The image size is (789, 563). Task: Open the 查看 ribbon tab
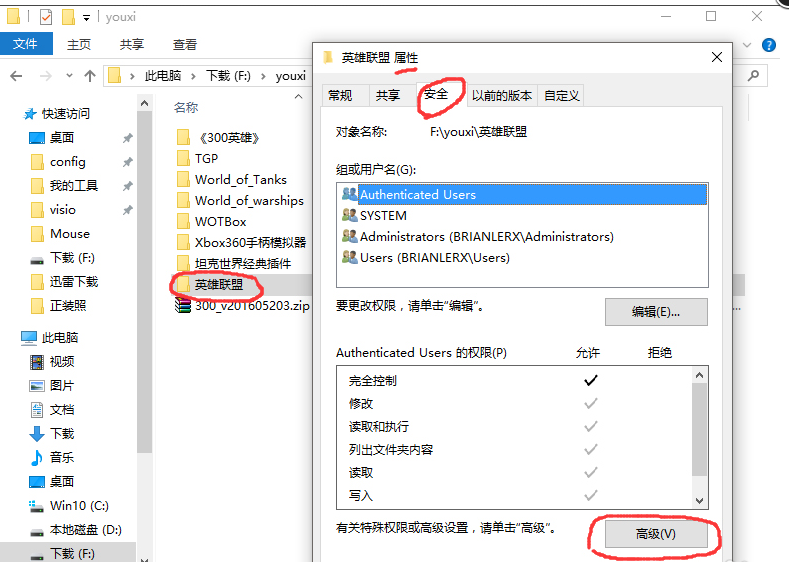click(185, 45)
